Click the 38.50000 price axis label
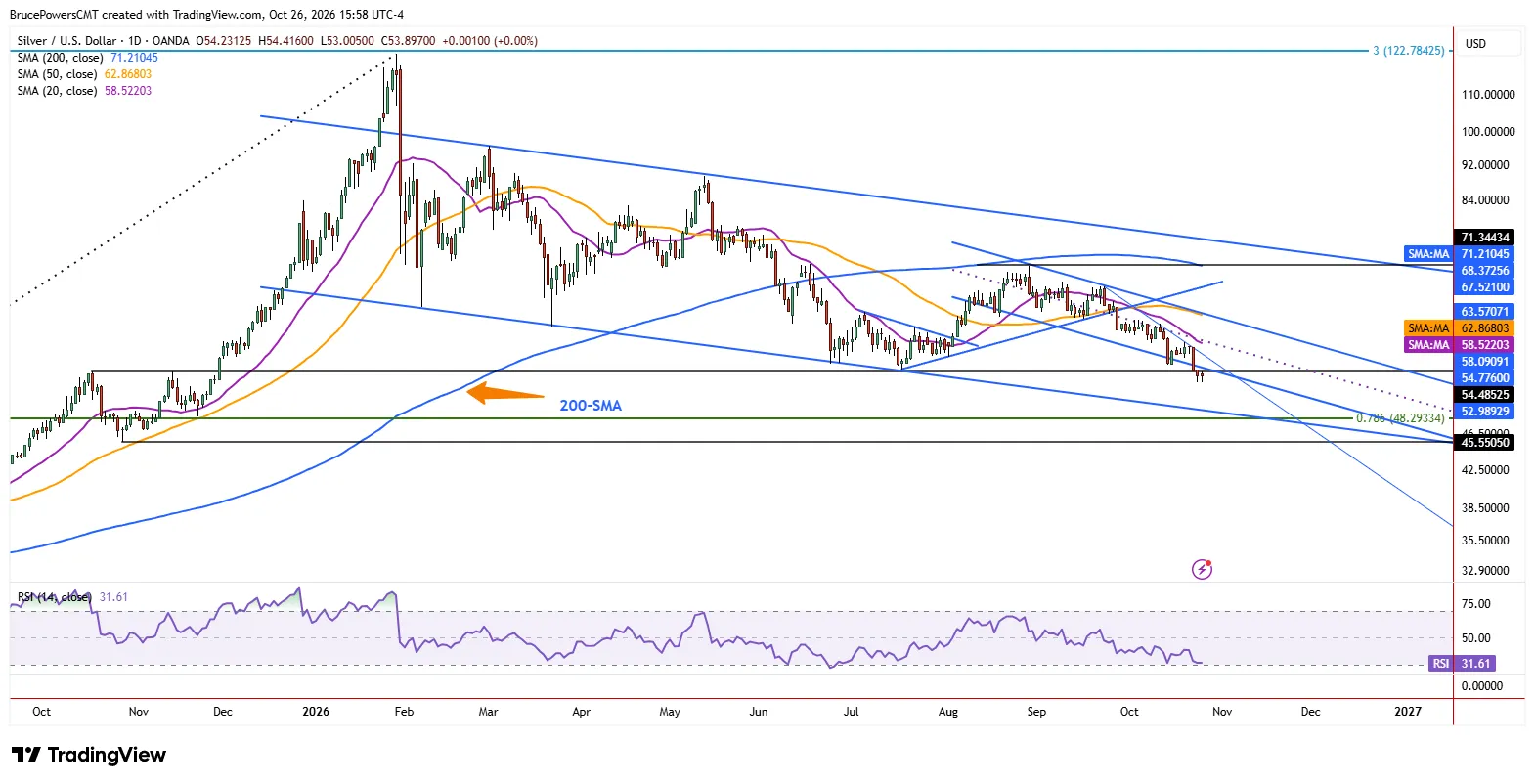Screen dimensions: 1535x784 [x=1485, y=508]
